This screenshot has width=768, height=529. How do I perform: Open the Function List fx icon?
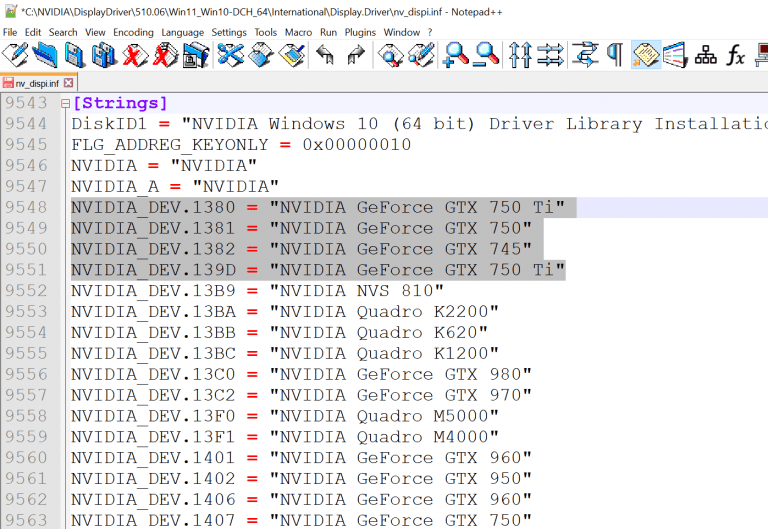[735, 54]
